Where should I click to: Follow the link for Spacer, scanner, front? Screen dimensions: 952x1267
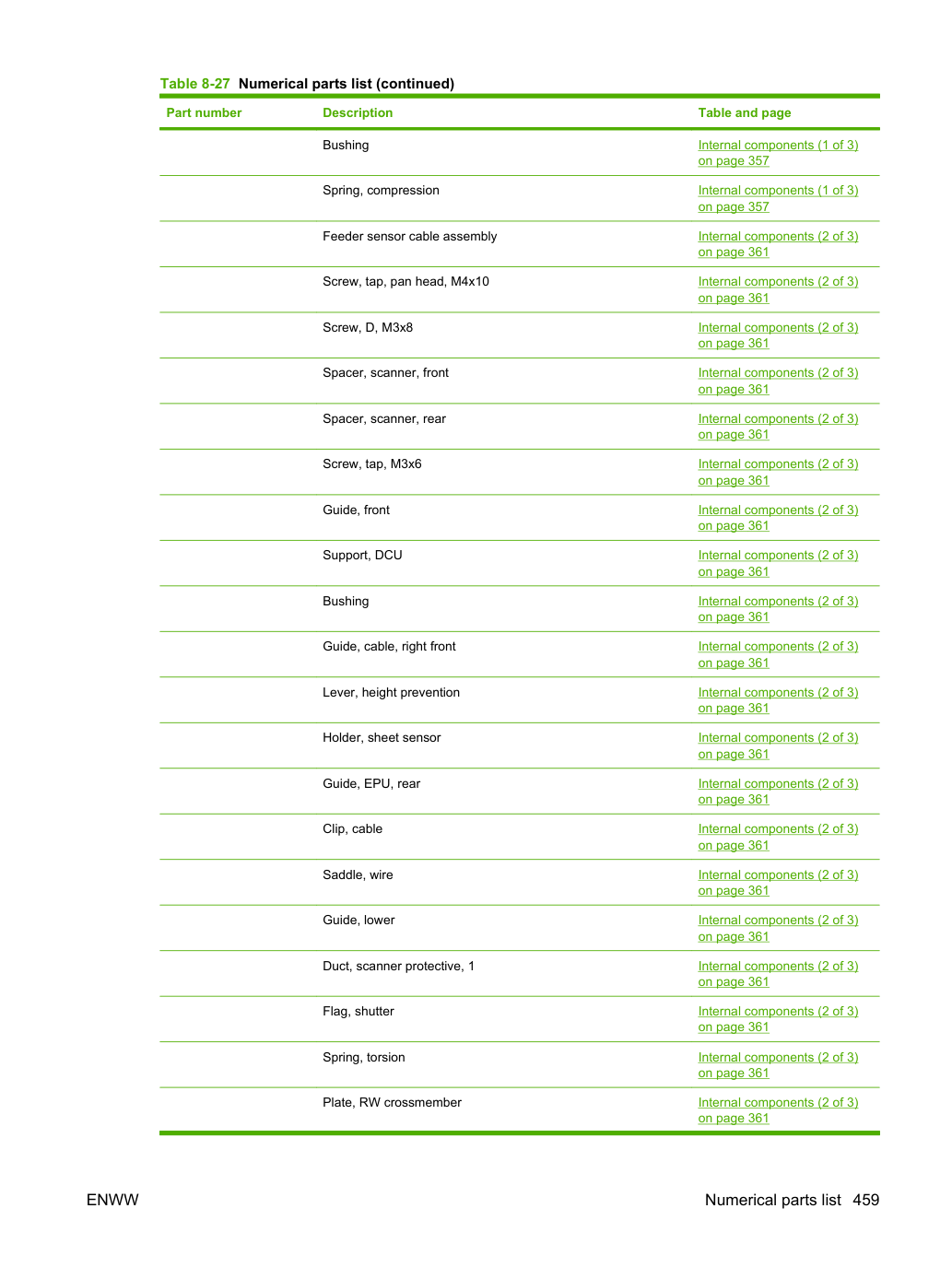pyautogui.click(x=778, y=381)
